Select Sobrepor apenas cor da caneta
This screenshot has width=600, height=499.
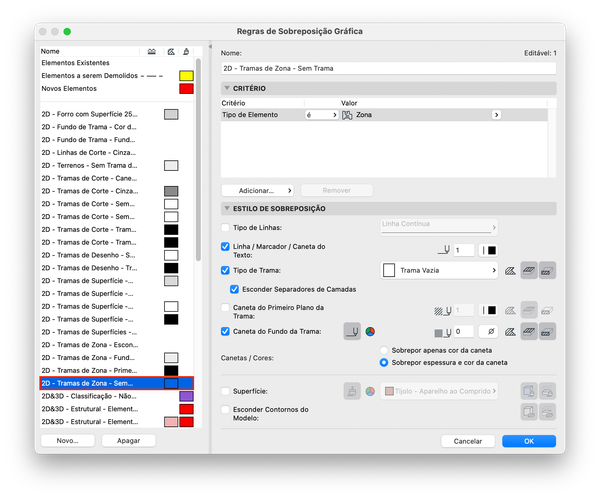(x=384, y=350)
